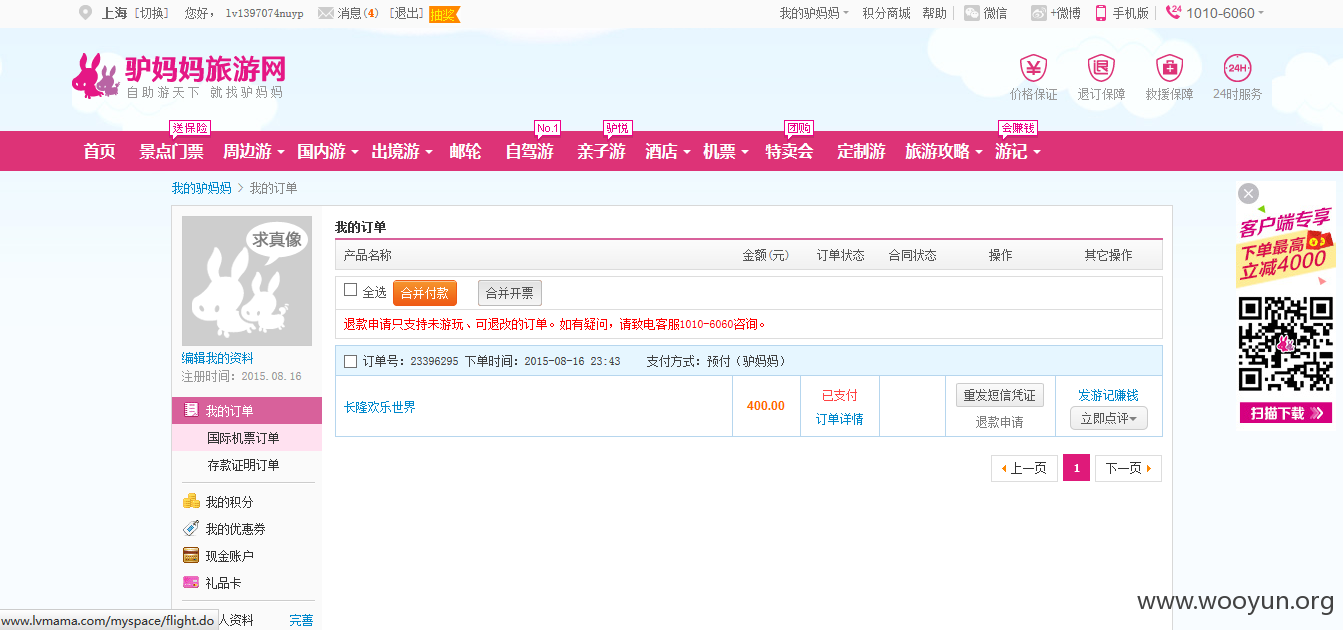The height and width of the screenshot is (630, 1343).
Task: Open 存款证明订单 in the sidebar
Action: 243,465
